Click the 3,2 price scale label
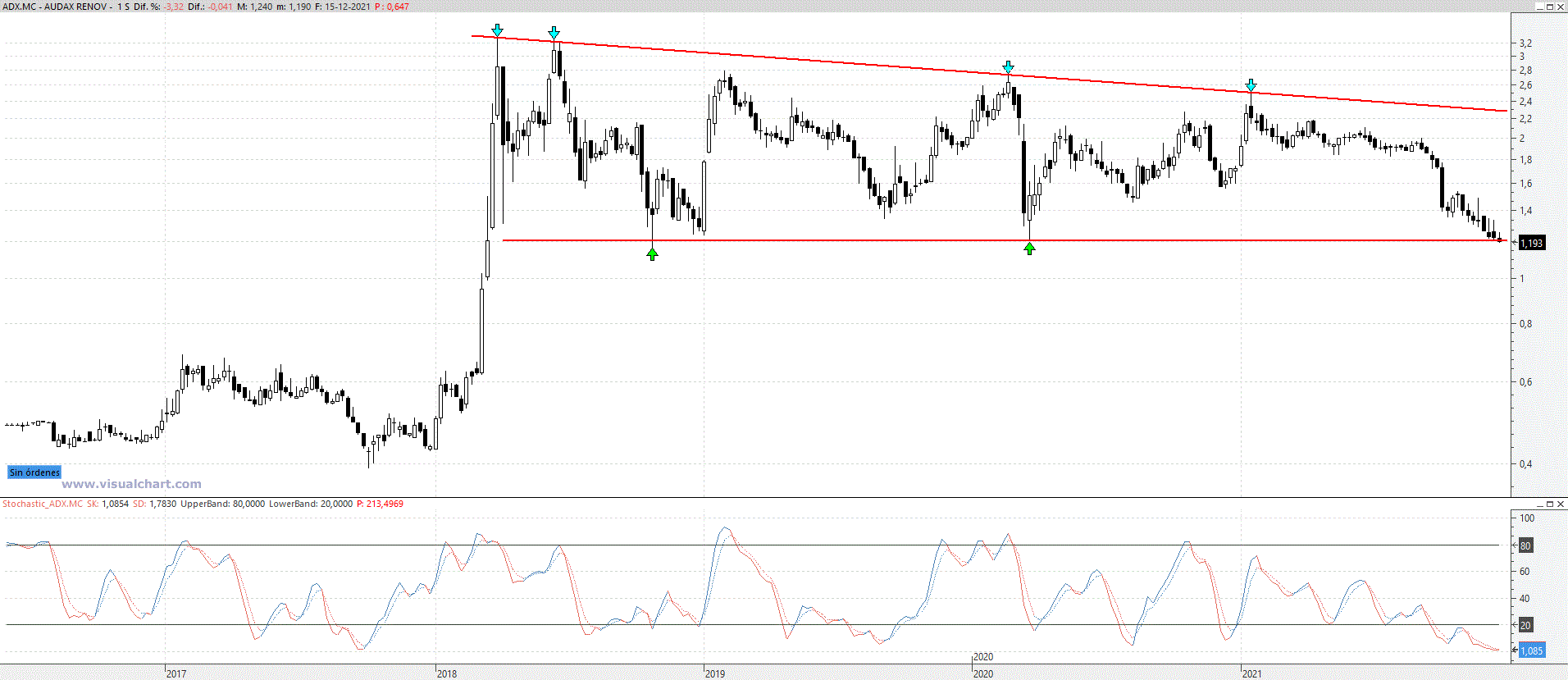 click(x=1525, y=43)
